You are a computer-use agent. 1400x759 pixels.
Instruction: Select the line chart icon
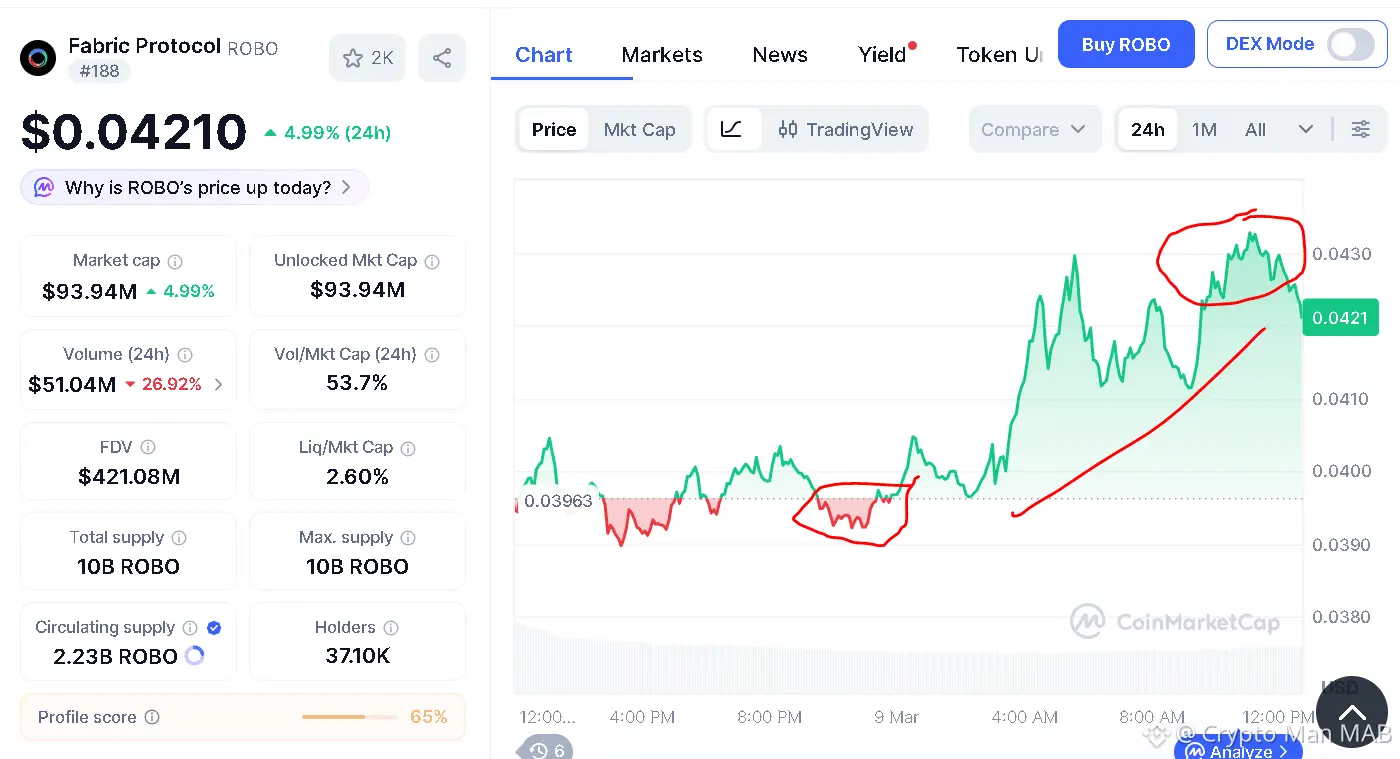click(x=731, y=129)
